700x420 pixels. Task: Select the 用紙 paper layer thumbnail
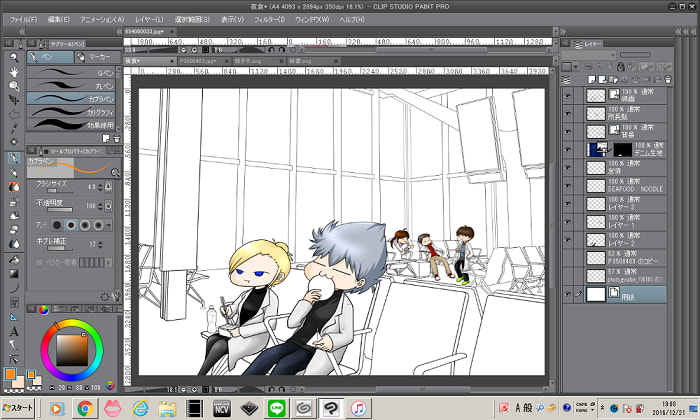596,294
